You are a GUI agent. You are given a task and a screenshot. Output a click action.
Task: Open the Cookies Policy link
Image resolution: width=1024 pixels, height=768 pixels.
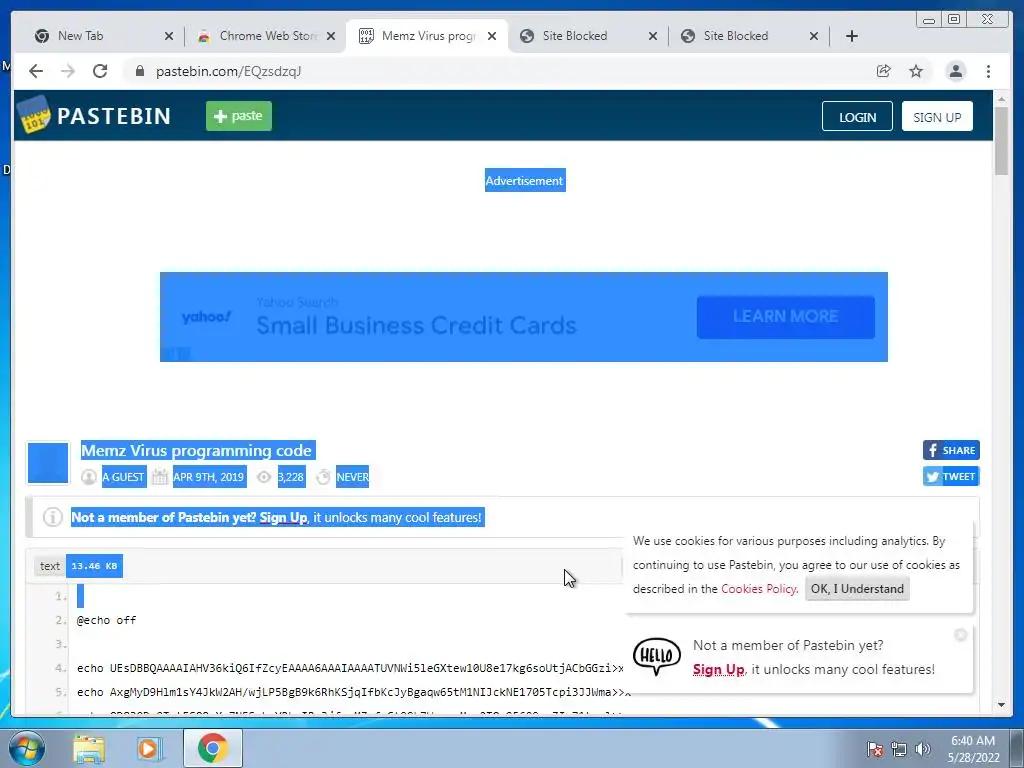758,588
